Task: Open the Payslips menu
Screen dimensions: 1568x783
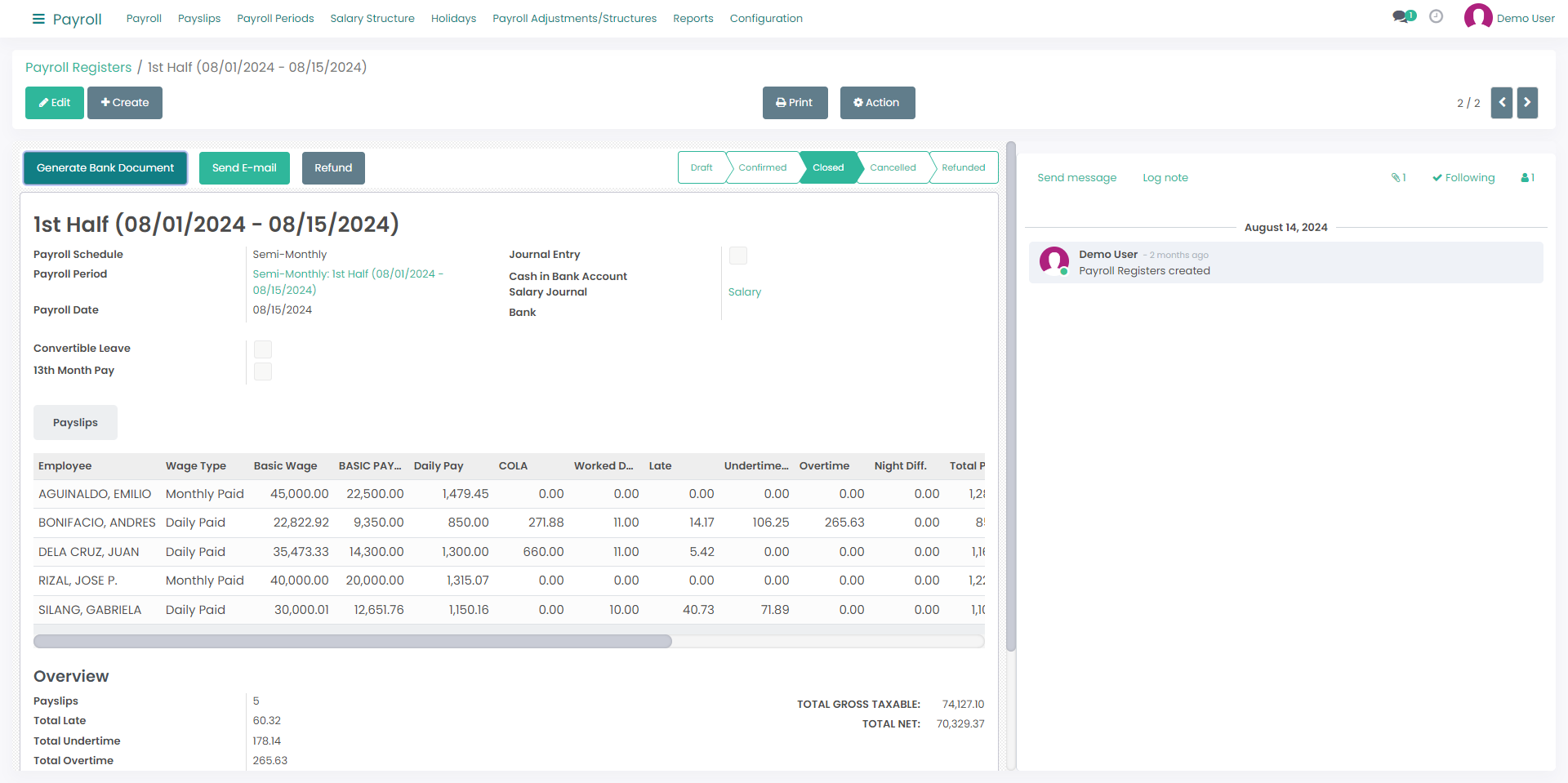Action: click(199, 18)
